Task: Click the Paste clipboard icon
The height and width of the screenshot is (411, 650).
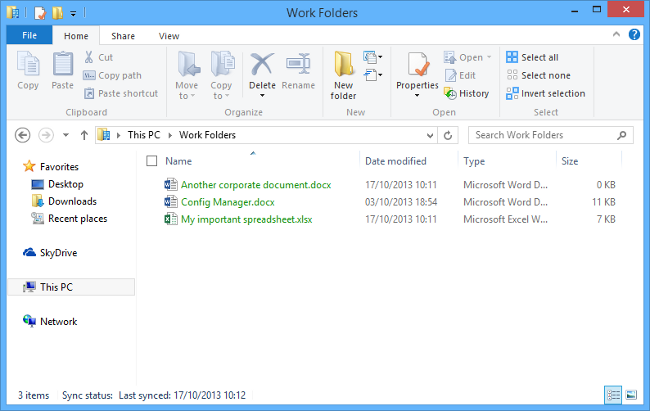Action: pos(63,64)
